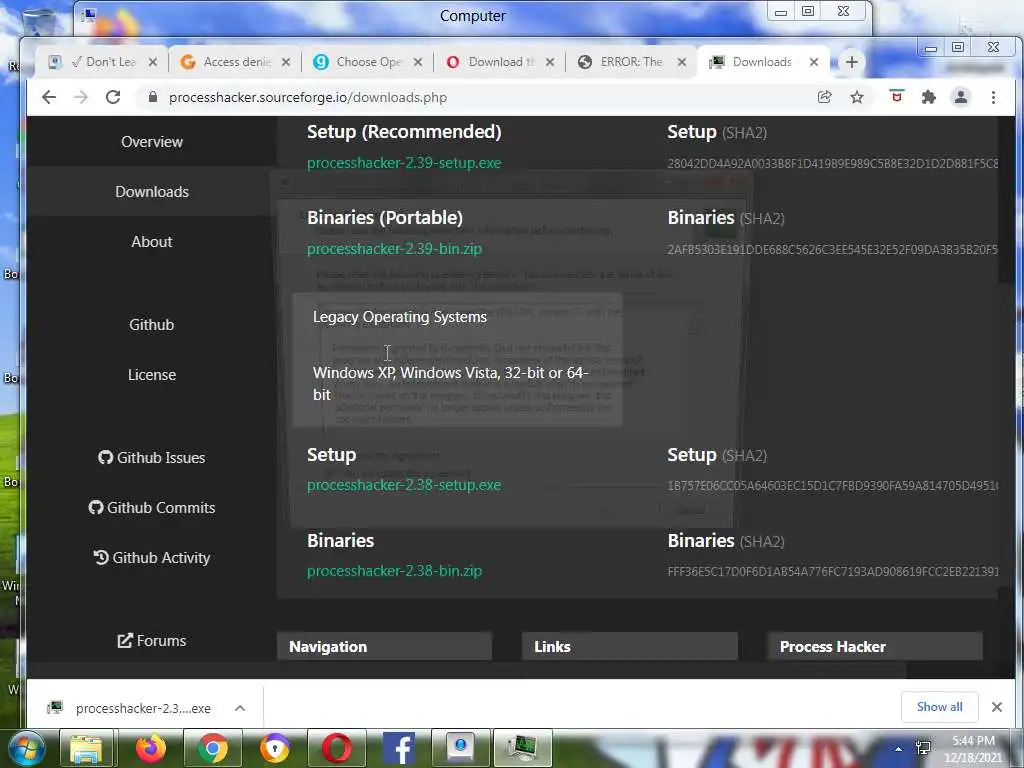Image resolution: width=1024 pixels, height=768 pixels.
Task: Open the Chrome profile avatar
Action: [961, 97]
